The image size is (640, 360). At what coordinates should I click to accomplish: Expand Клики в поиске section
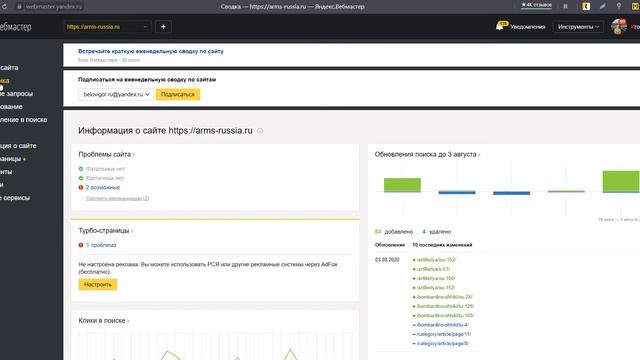[104, 321]
